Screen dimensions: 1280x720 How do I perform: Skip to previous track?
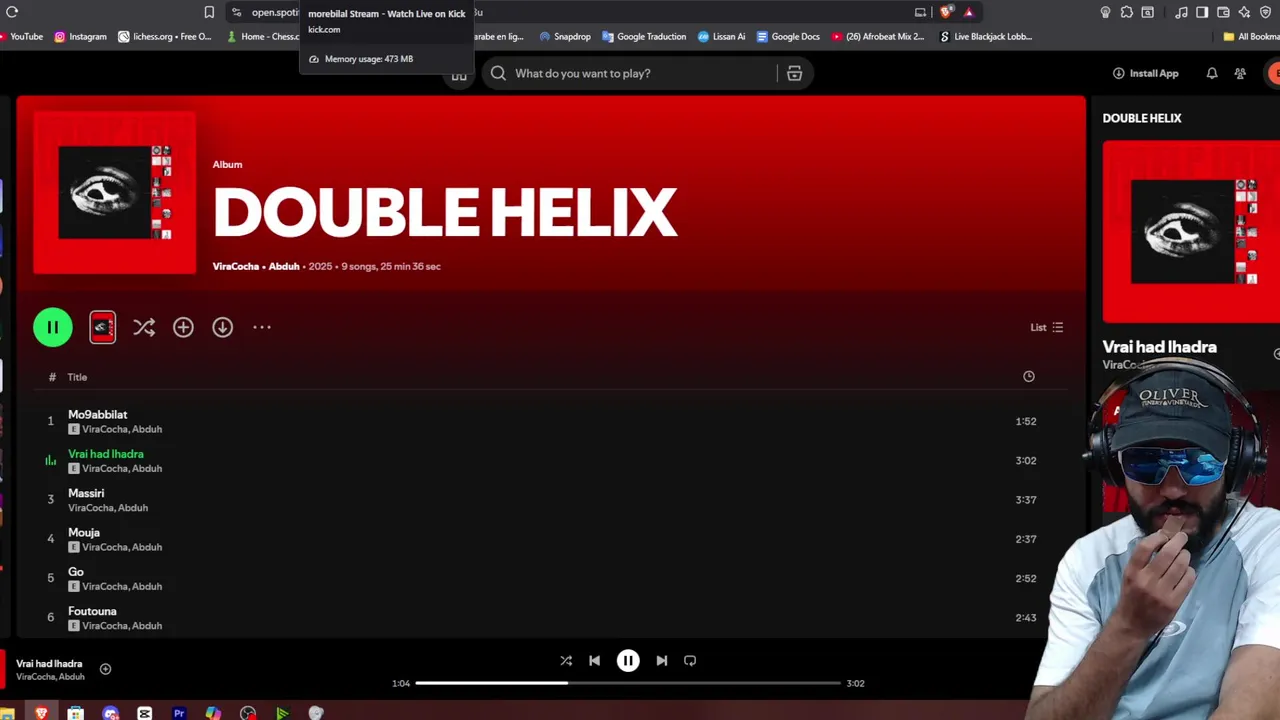click(594, 660)
